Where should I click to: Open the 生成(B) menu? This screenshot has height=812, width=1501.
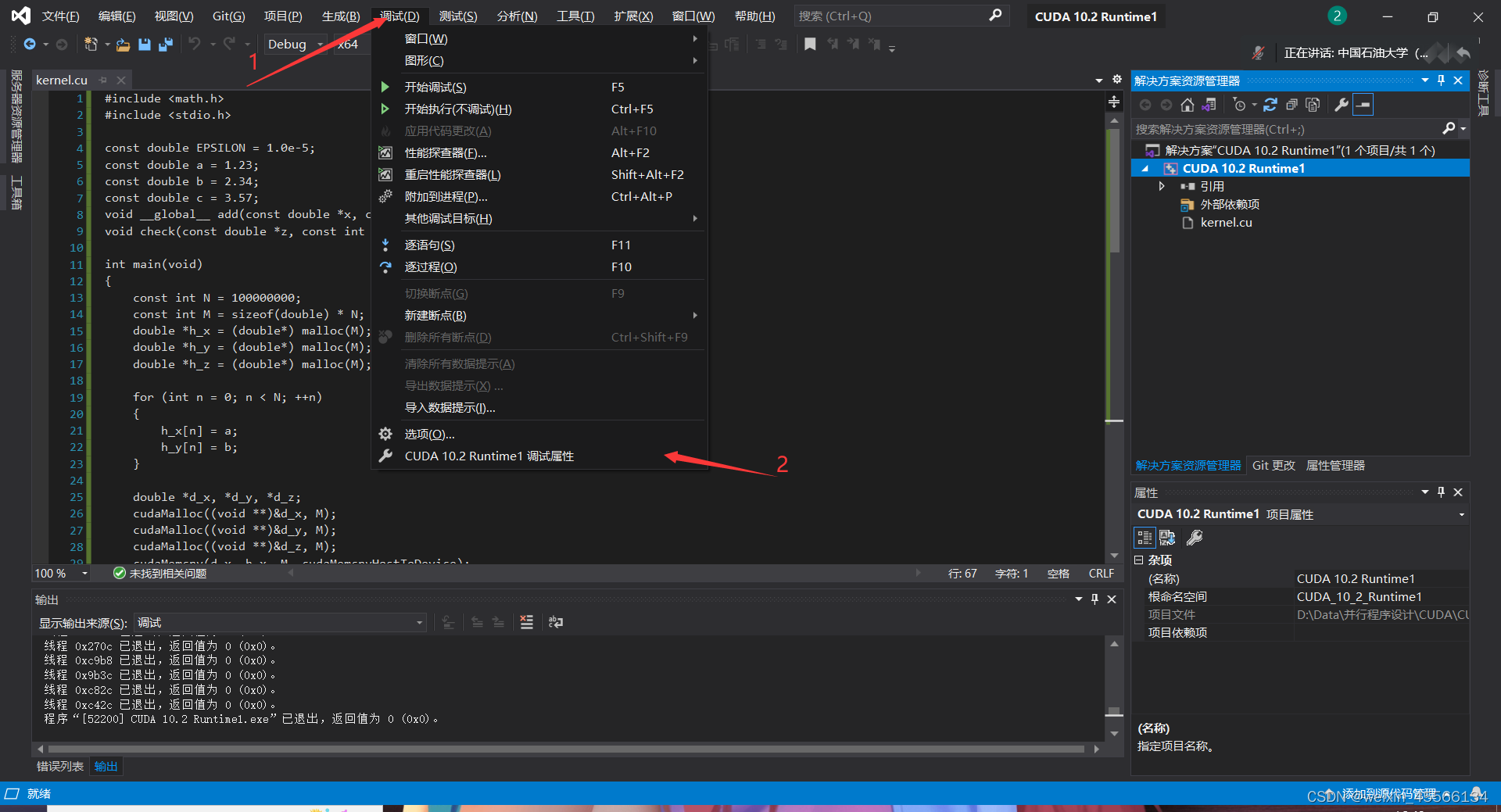[341, 16]
